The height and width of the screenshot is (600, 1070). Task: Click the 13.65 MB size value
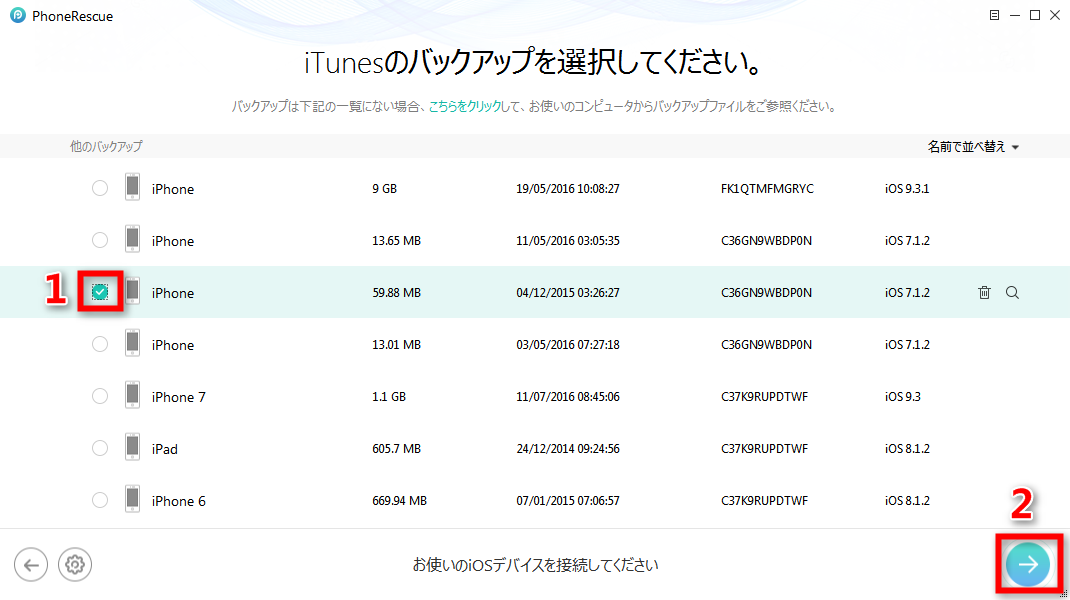[x=396, y=241]
